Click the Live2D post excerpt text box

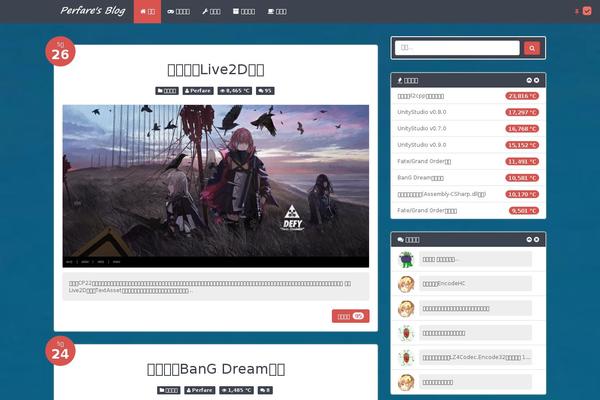(x=216, y=287)
